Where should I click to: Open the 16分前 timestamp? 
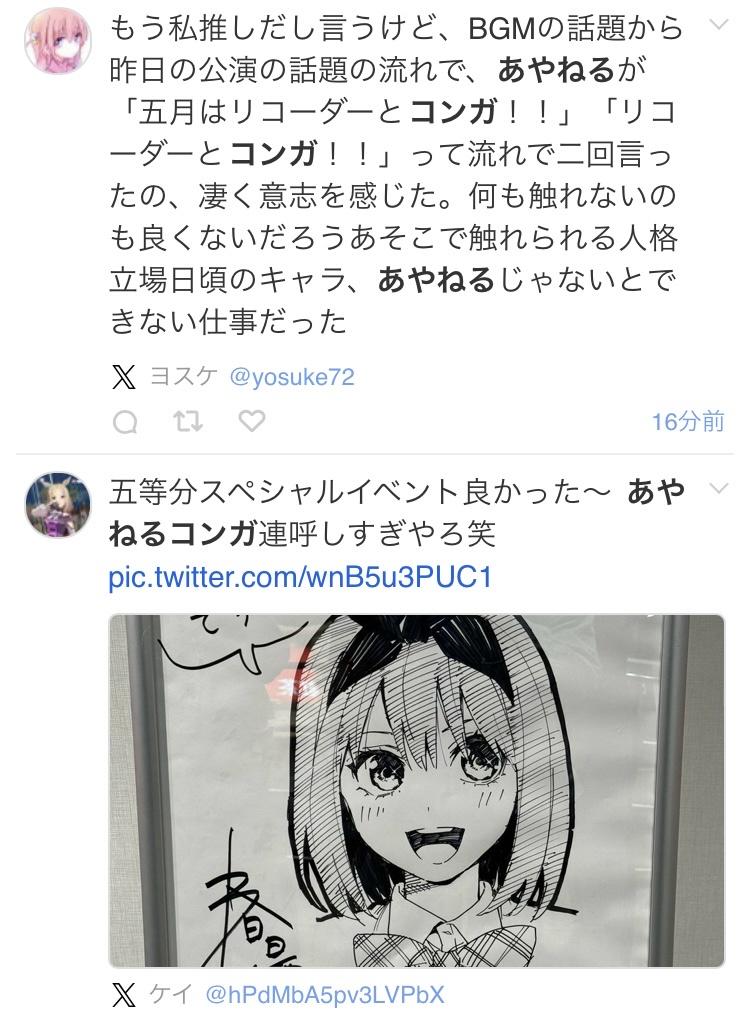tap(688, 422)
